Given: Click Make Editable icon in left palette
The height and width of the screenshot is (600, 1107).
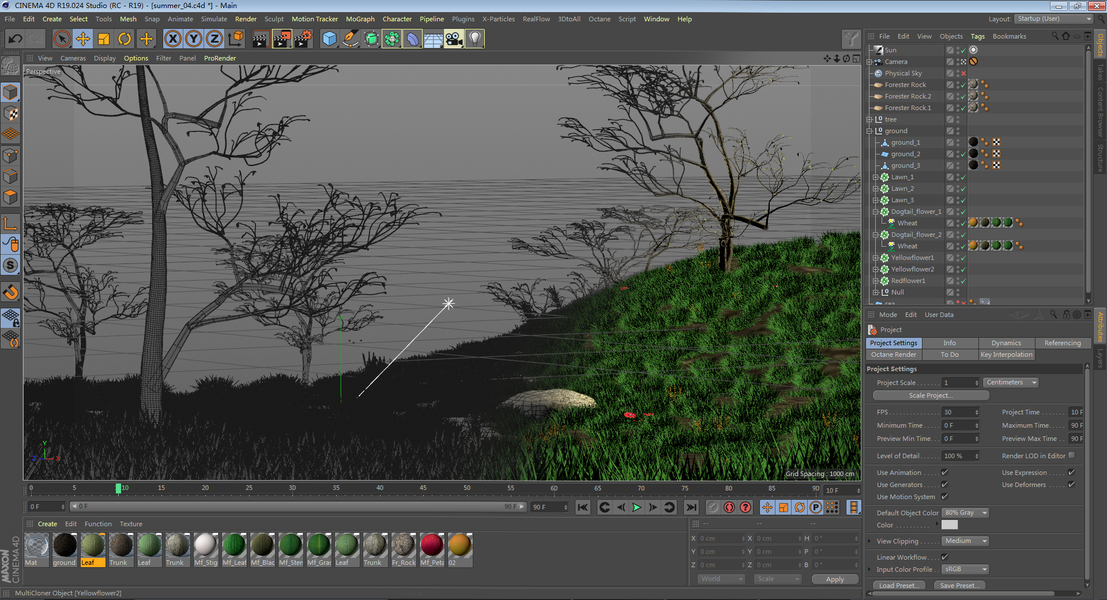Looking at the screenshot, I should [x=11, y=66].
